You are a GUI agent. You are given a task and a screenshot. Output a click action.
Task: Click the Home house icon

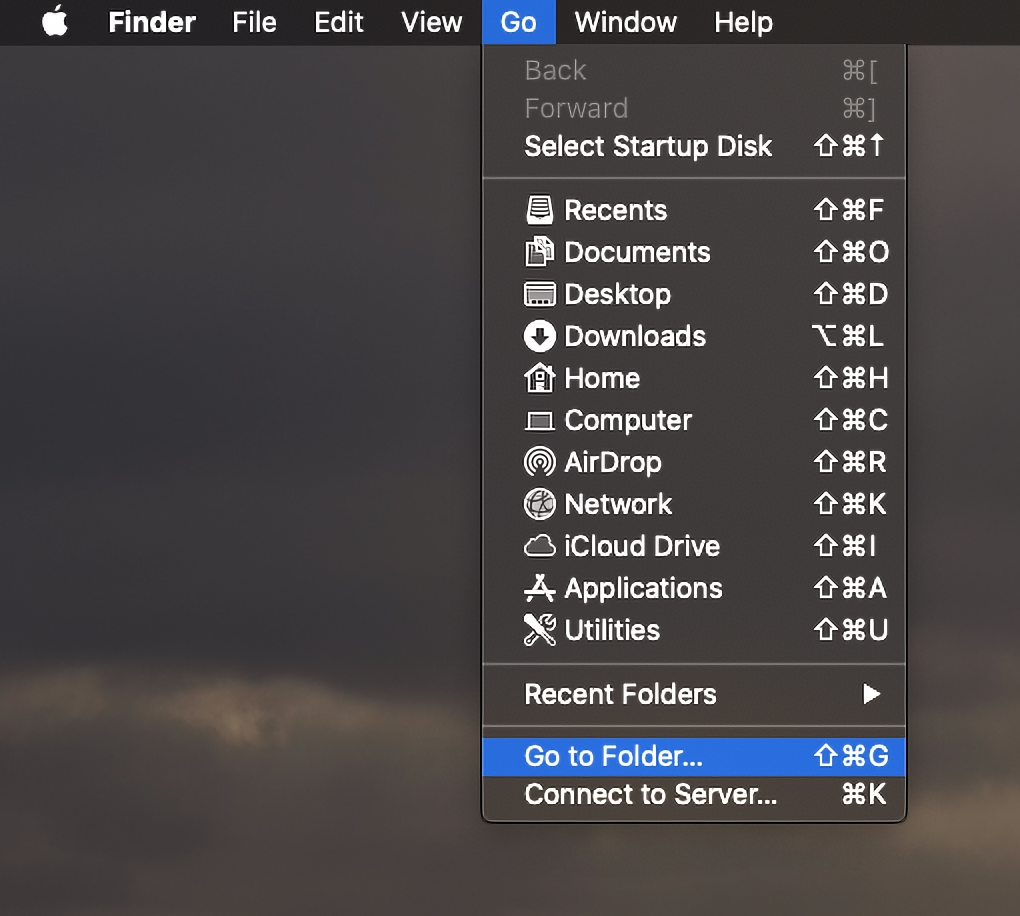click(539, 378)
